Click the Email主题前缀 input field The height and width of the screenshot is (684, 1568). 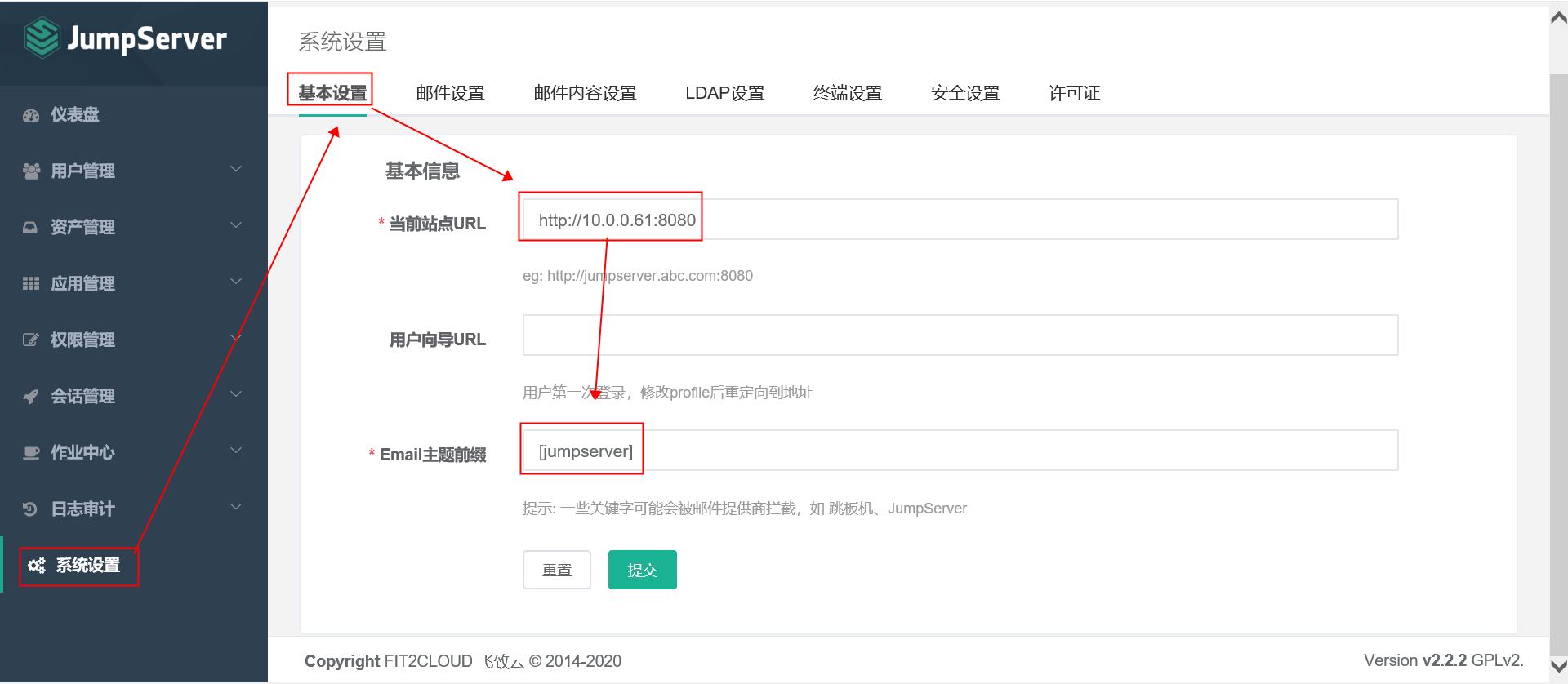click(960, 451)
